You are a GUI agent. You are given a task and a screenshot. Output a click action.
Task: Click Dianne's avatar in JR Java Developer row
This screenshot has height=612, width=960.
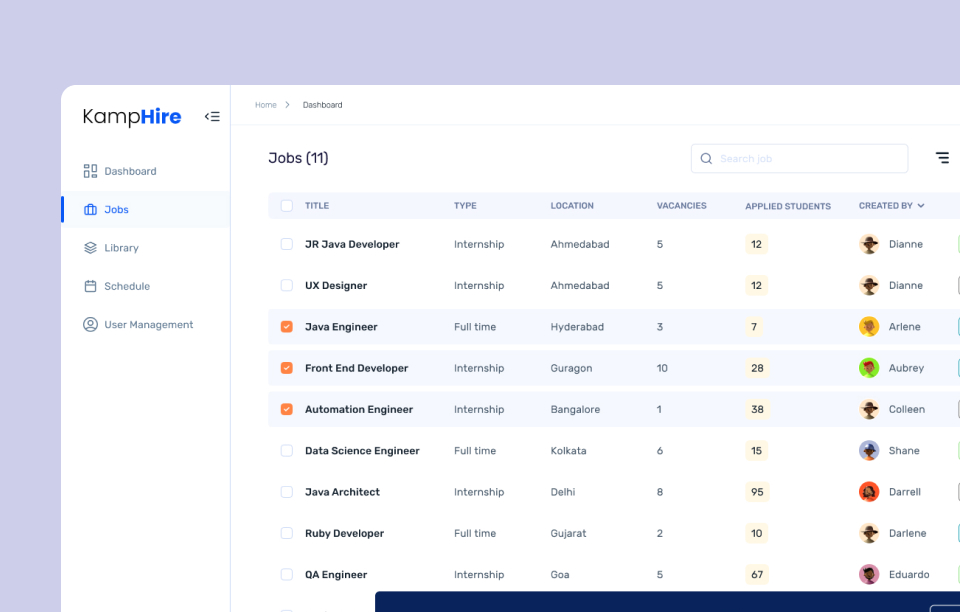[869, 244]
